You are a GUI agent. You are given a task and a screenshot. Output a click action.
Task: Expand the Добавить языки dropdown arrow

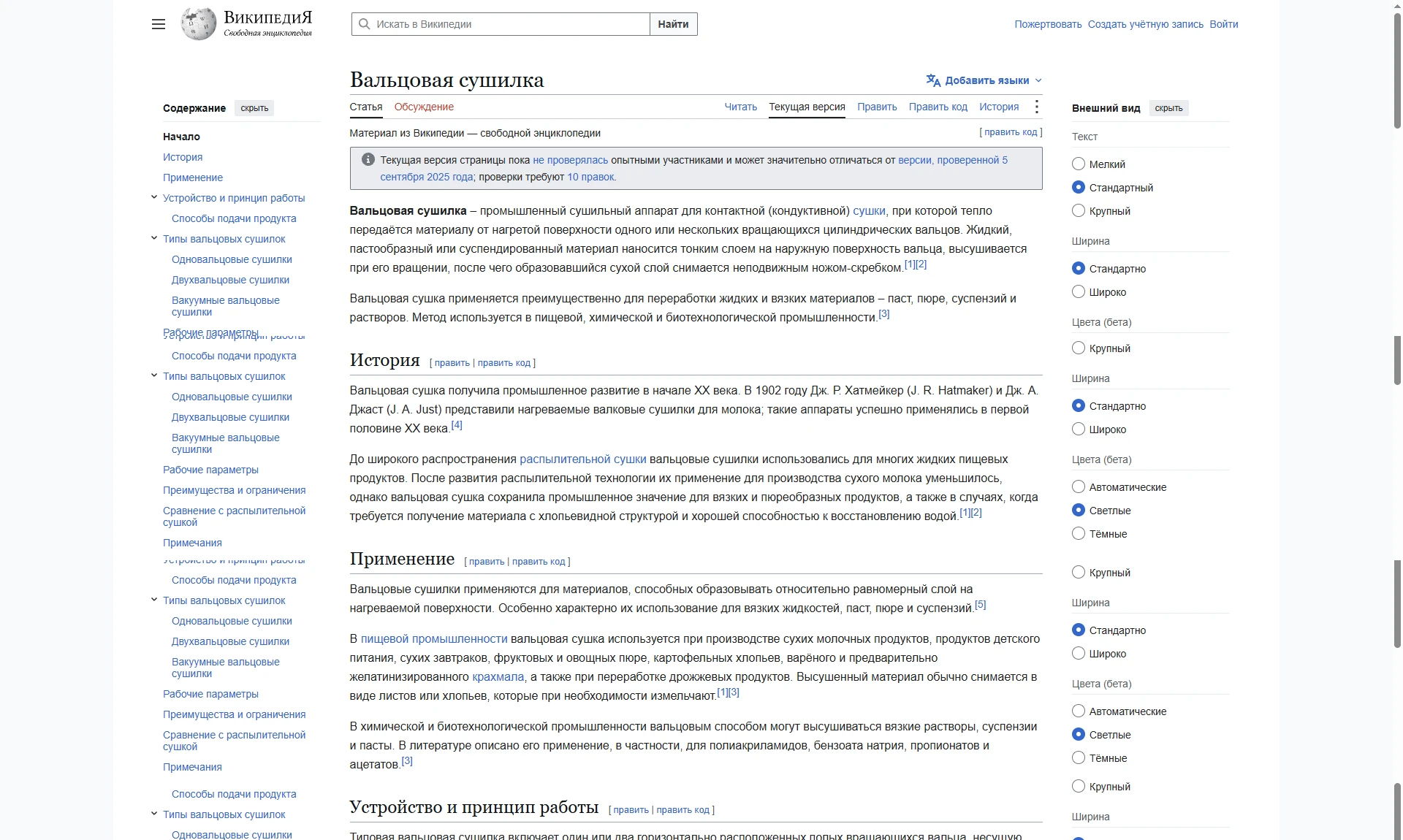click(x=1038, y=80)
